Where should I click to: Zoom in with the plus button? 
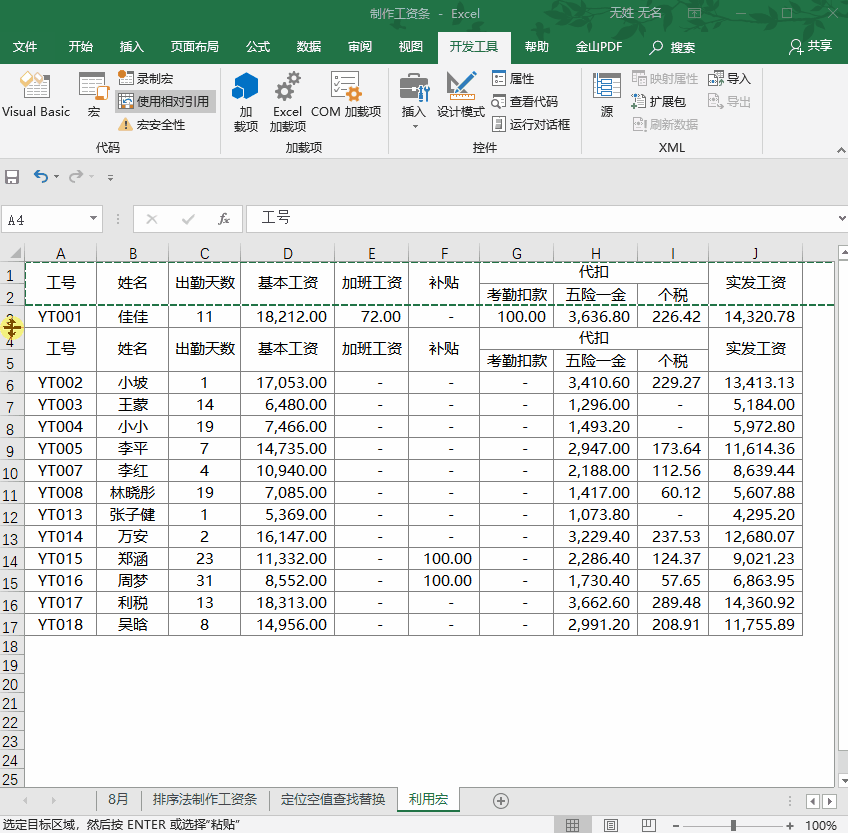(790, 825)
